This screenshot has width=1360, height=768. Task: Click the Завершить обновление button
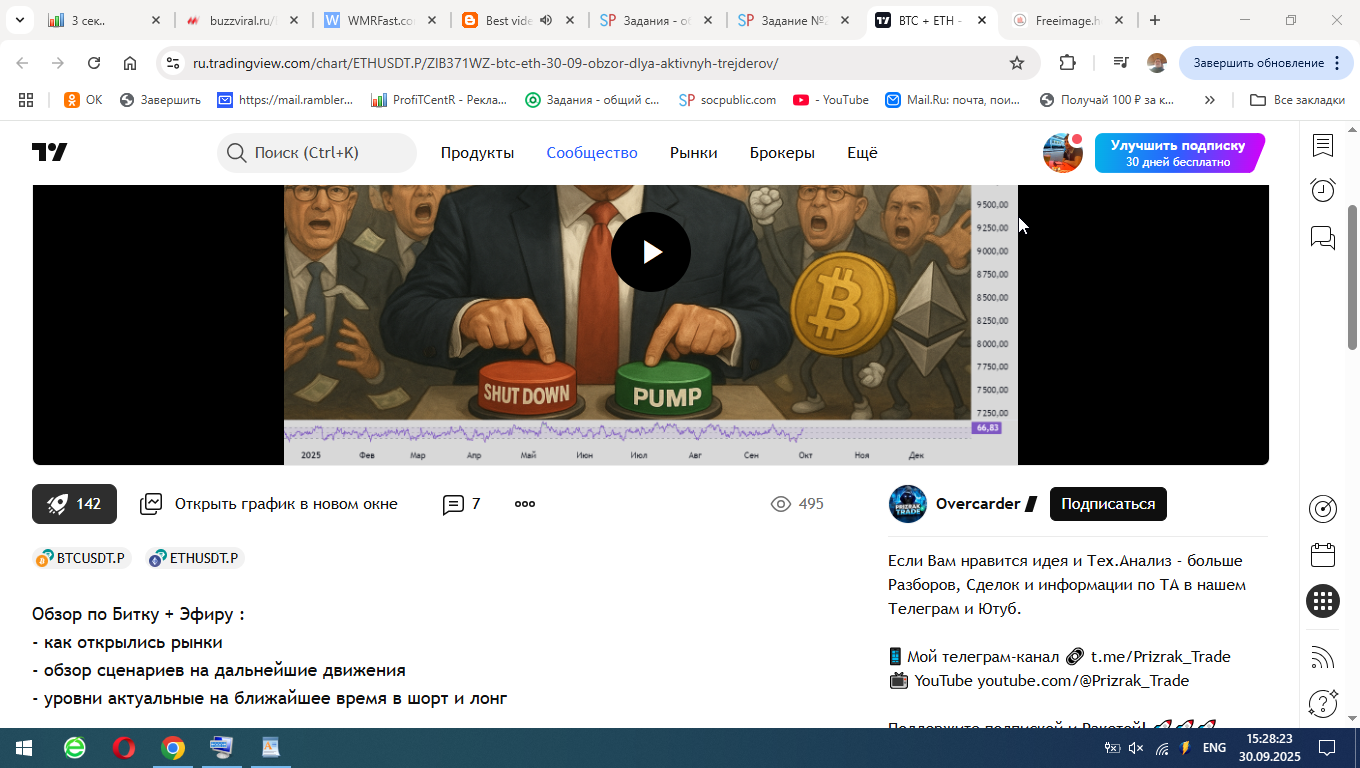click(x=1266, y=63)
